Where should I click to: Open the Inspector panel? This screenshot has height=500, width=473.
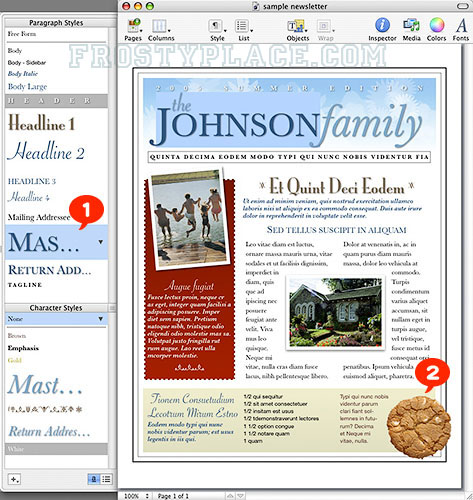click(382, 30)
